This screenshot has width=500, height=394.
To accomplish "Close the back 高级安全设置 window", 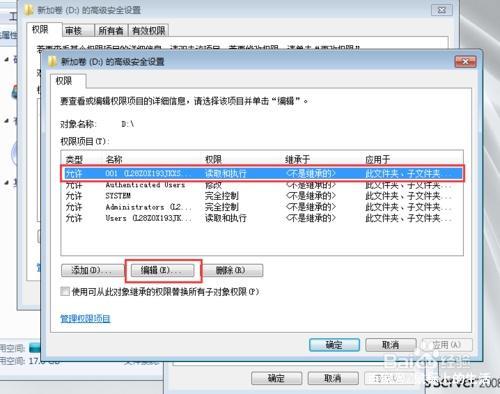I will pos(442,10).
